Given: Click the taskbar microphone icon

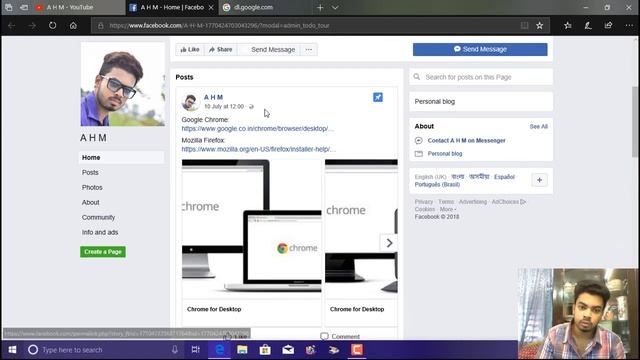Looking at the screenshot, I should [x=175, y=350].
